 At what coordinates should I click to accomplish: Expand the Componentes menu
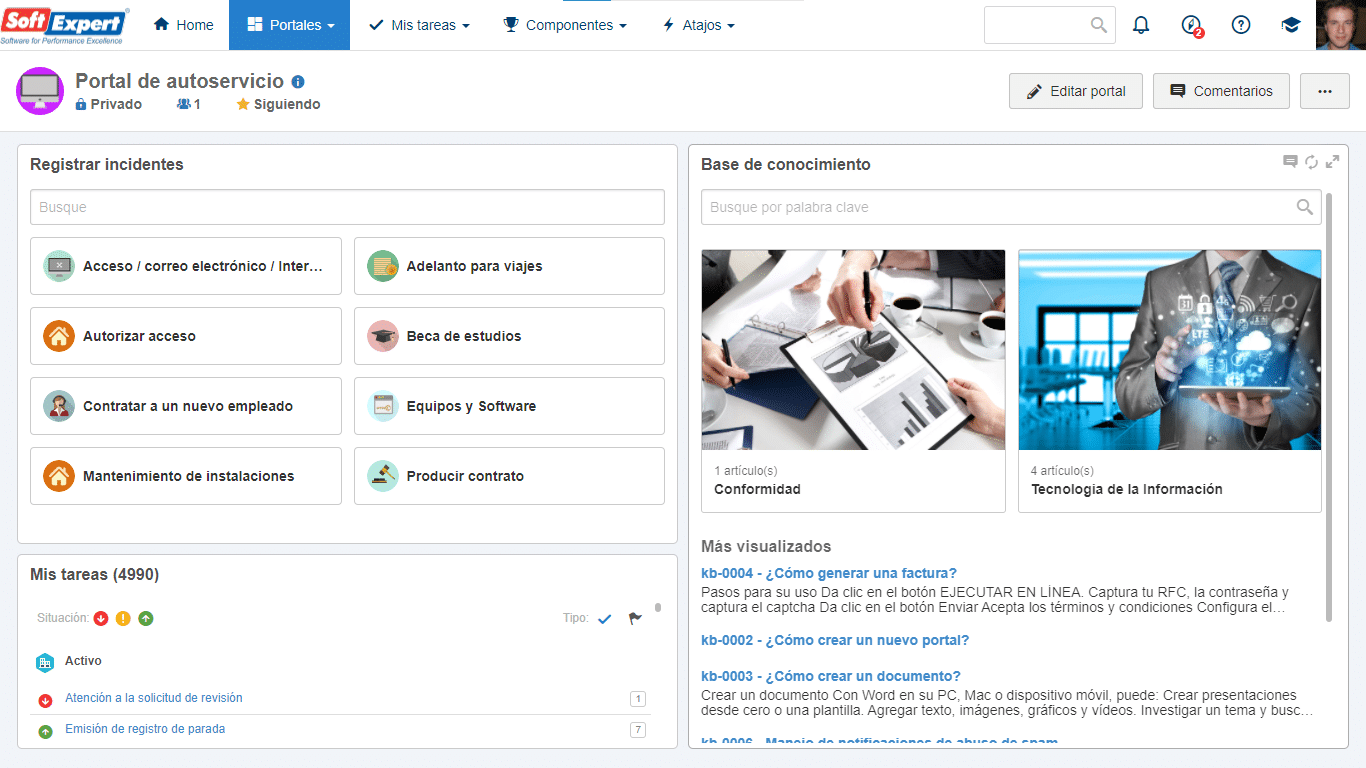565,25
